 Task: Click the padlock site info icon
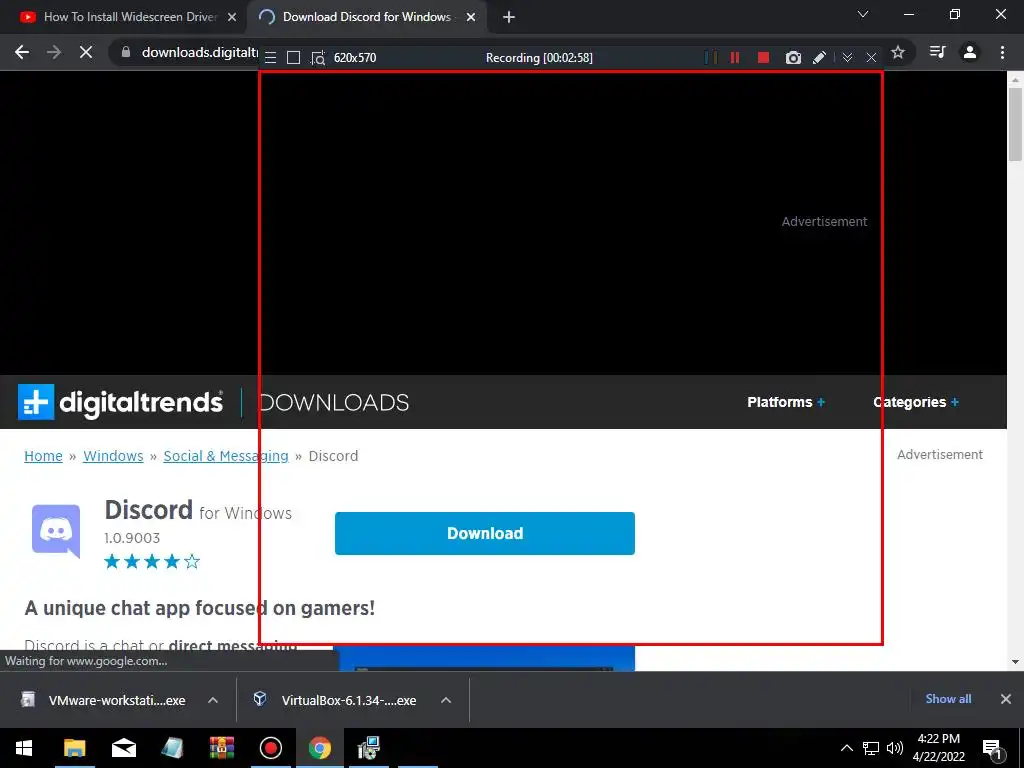pyautogui.click(x=126, y=52)
